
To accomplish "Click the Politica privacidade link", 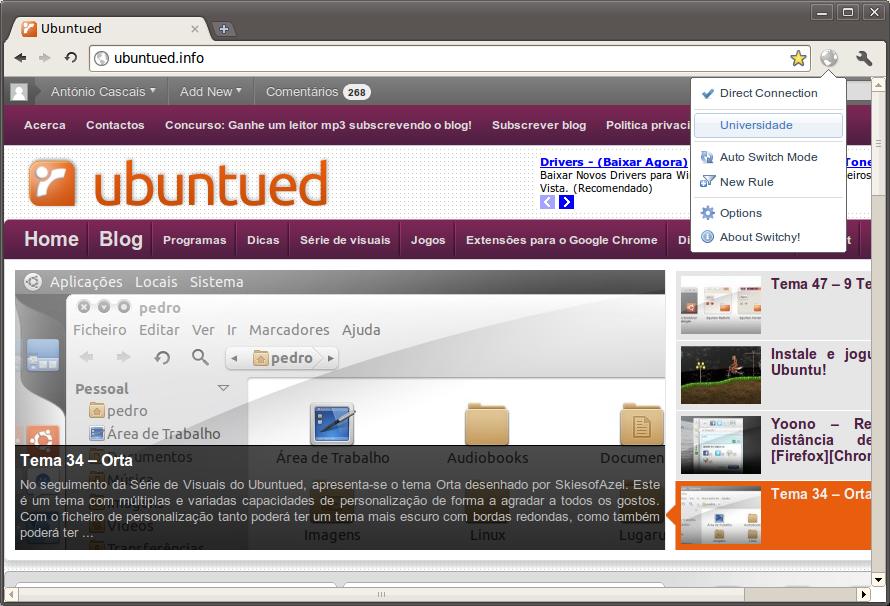I will 648,125.
